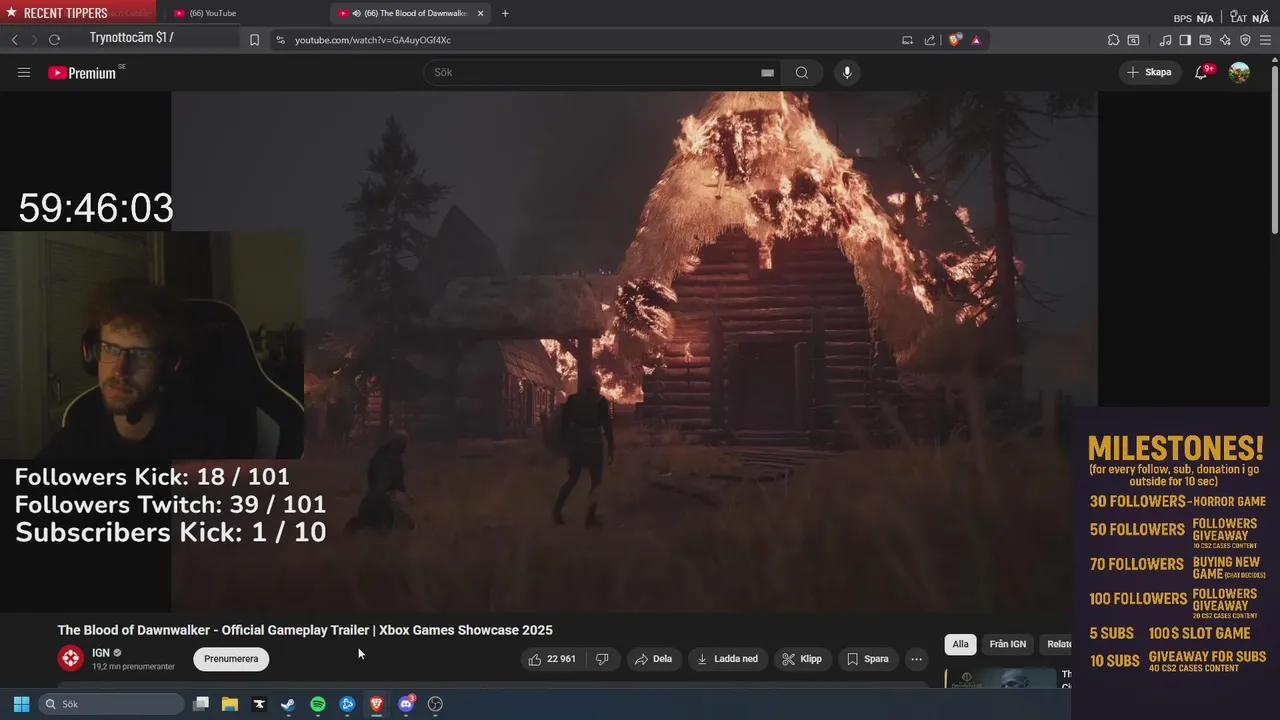
Task: Open OBS Studio from the taskbar
Action: click(x=435, y=704)
